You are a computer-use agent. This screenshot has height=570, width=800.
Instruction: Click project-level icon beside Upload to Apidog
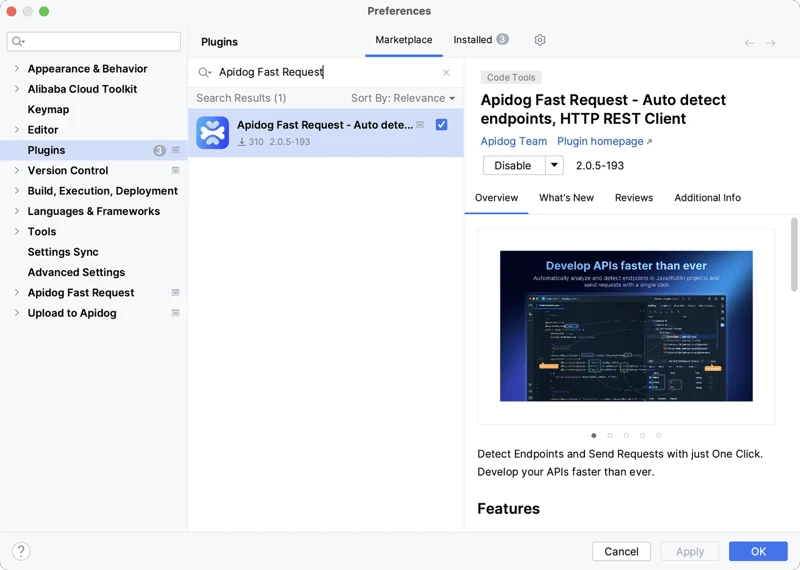coord(176,313)
